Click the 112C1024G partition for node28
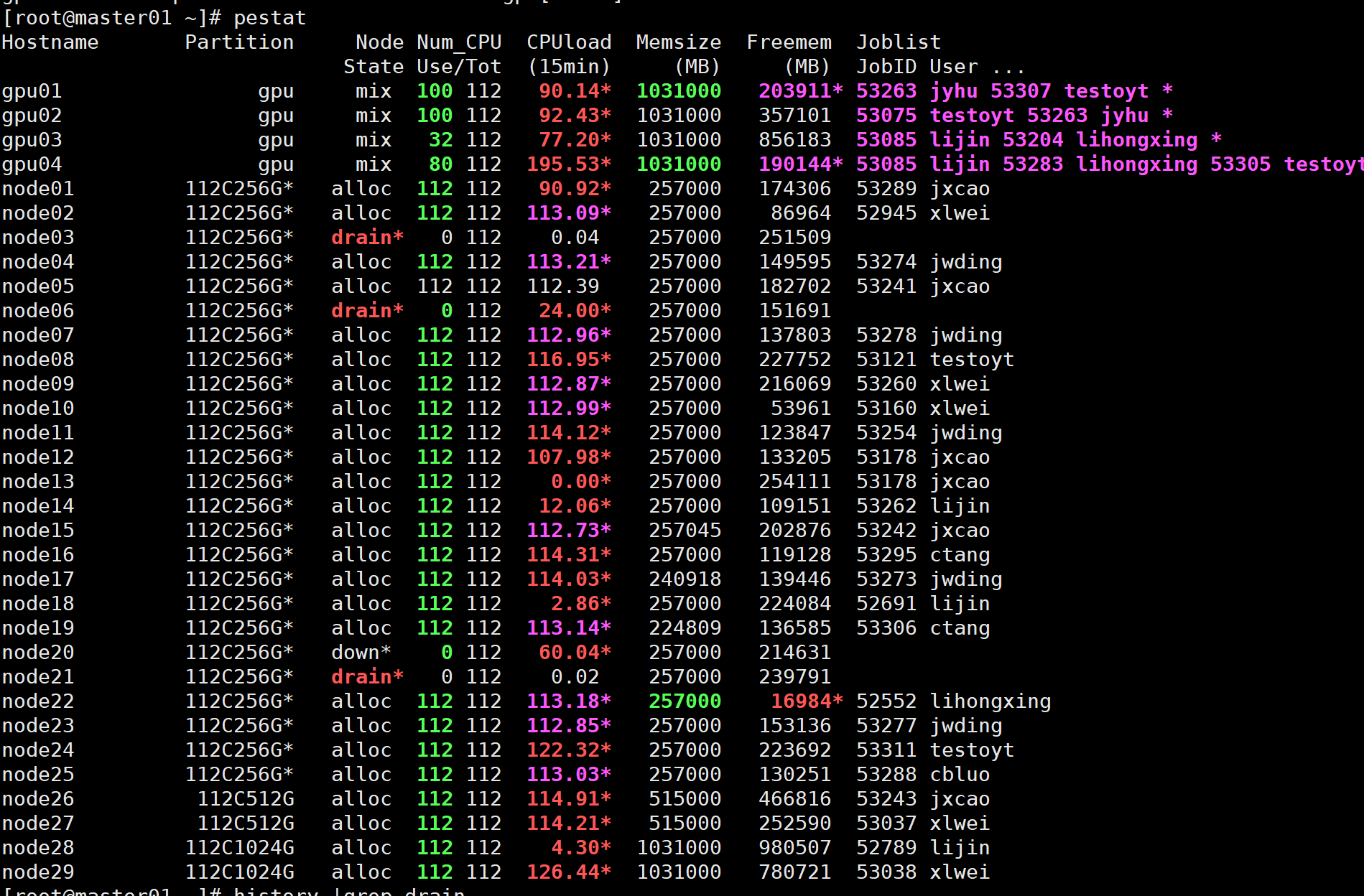The height and width of the screenshot is (896, 1364). point(239,848)
